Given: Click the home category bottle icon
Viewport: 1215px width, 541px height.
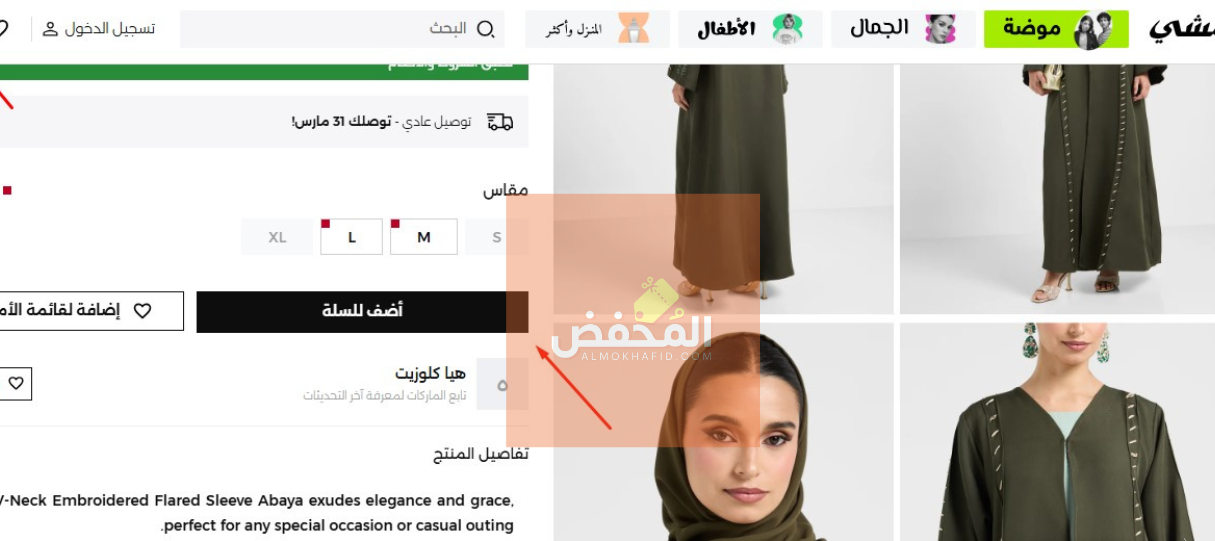Looking at the screenshot, I should click(632, 29).
